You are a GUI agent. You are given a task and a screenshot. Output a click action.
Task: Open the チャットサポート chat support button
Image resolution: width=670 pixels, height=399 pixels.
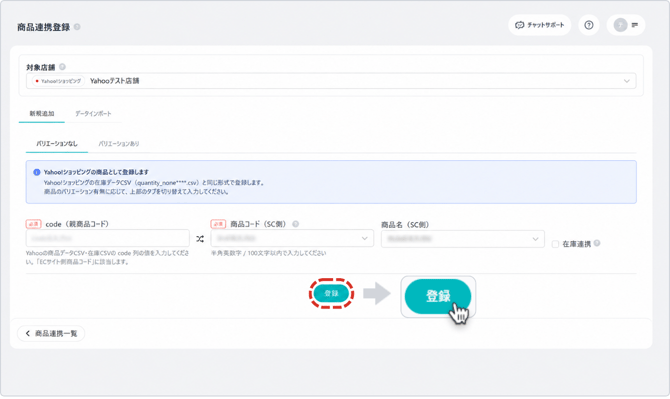click(539, 25)
